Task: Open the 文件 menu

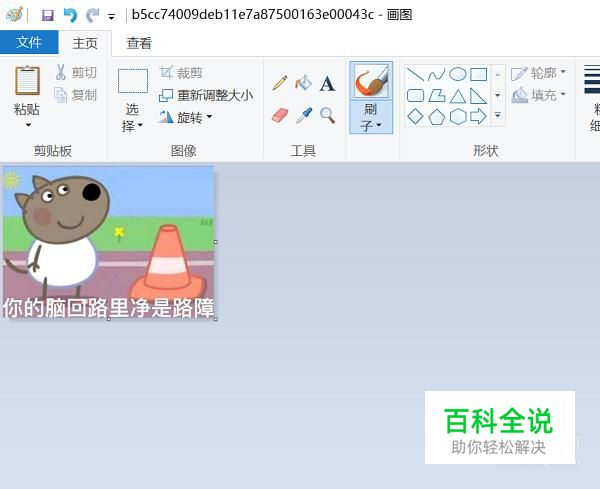Action: tap(29, 42)
